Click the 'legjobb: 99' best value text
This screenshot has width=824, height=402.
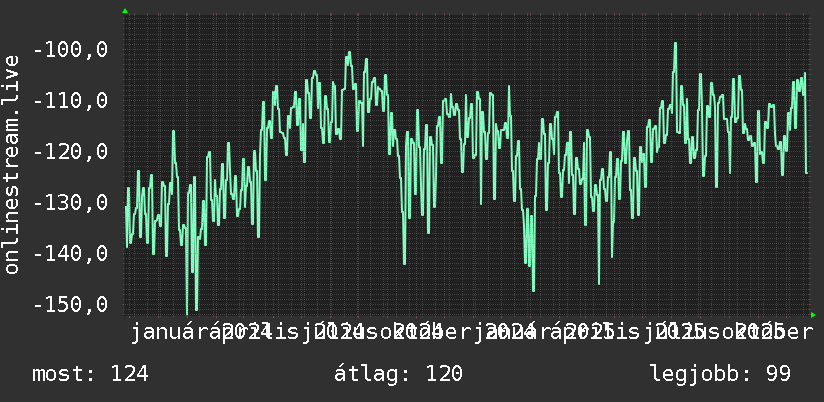tap(720, 374)
